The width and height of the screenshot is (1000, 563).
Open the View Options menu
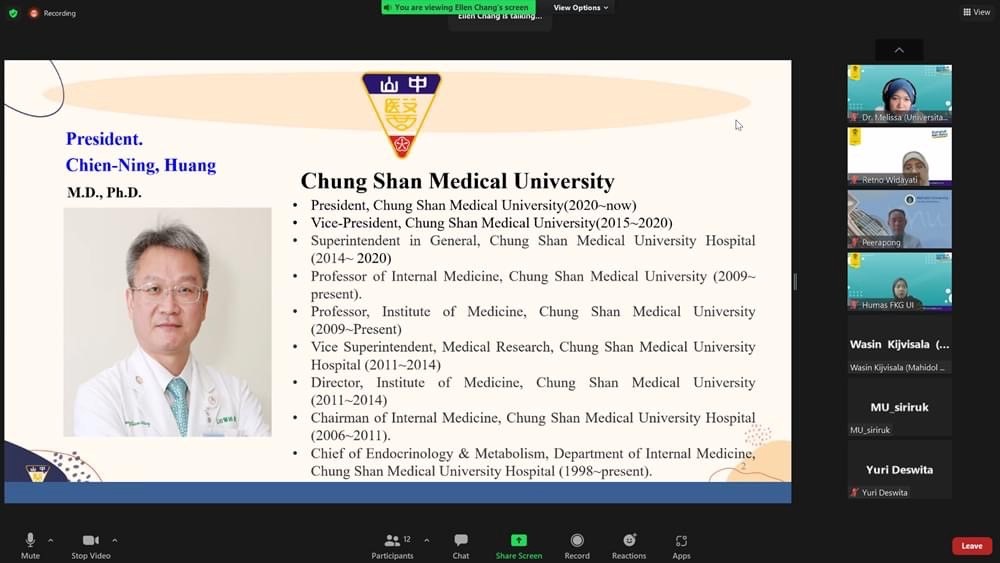(581, 8)
